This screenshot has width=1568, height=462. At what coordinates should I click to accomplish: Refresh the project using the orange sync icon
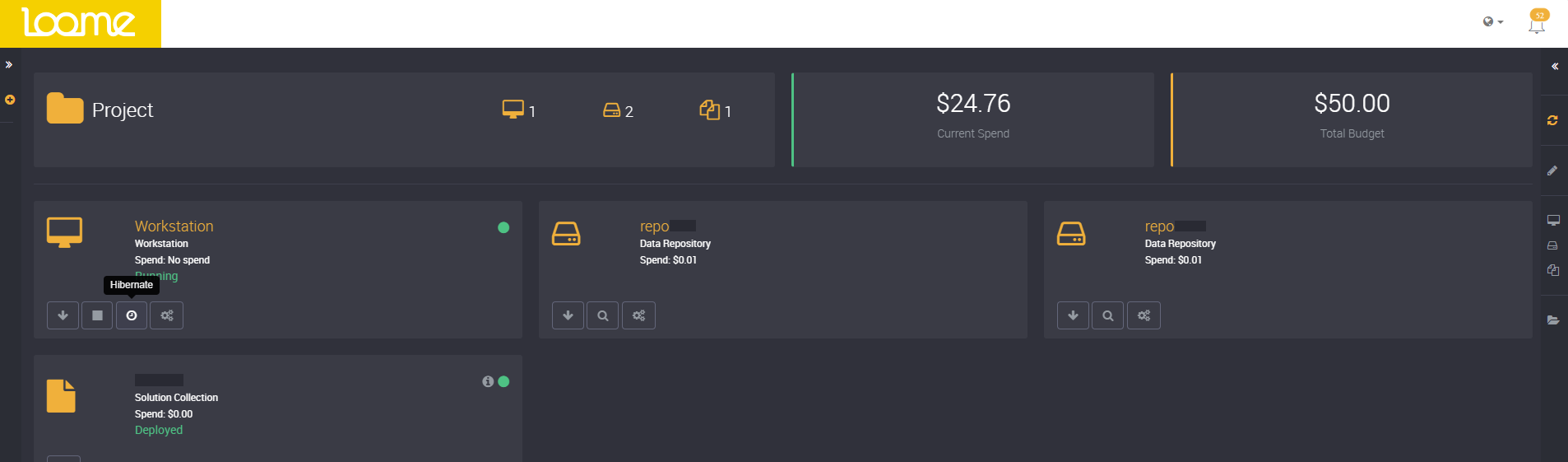1552,120
